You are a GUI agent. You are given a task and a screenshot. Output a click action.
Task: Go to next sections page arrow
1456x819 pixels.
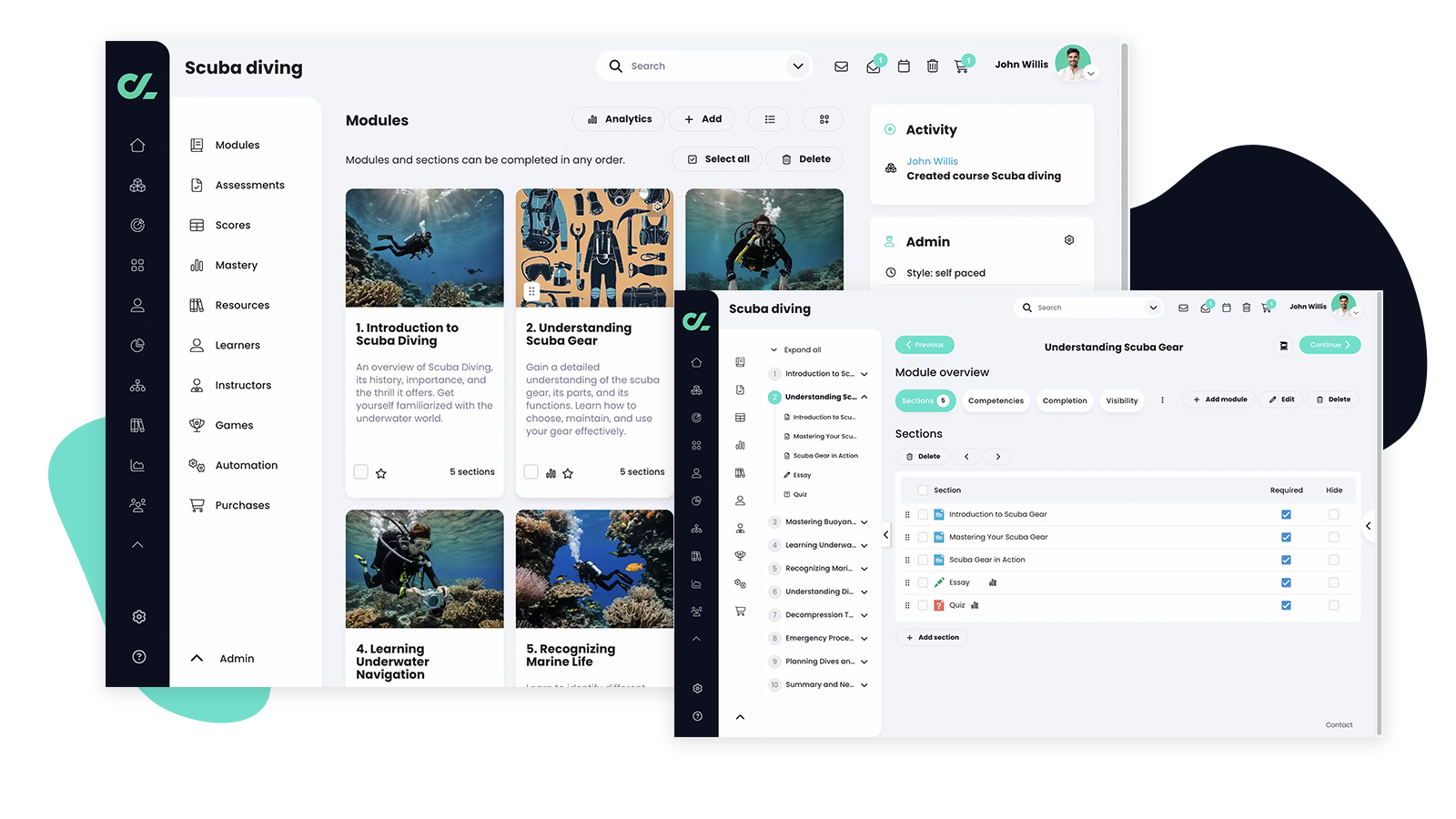pos(998,457)
